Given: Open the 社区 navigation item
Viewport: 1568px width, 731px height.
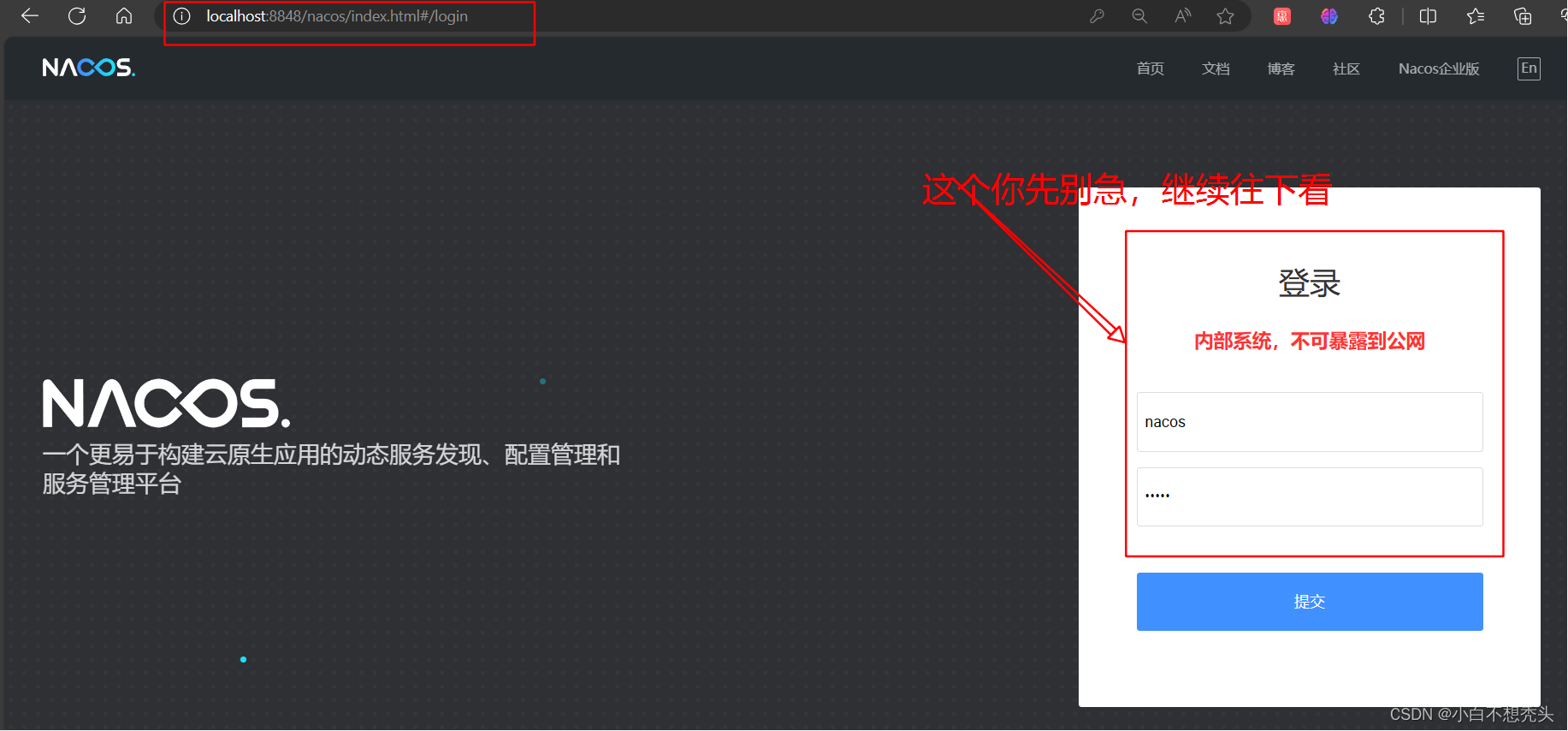Looking at the screenshot, I should [x=1346, y=68].
